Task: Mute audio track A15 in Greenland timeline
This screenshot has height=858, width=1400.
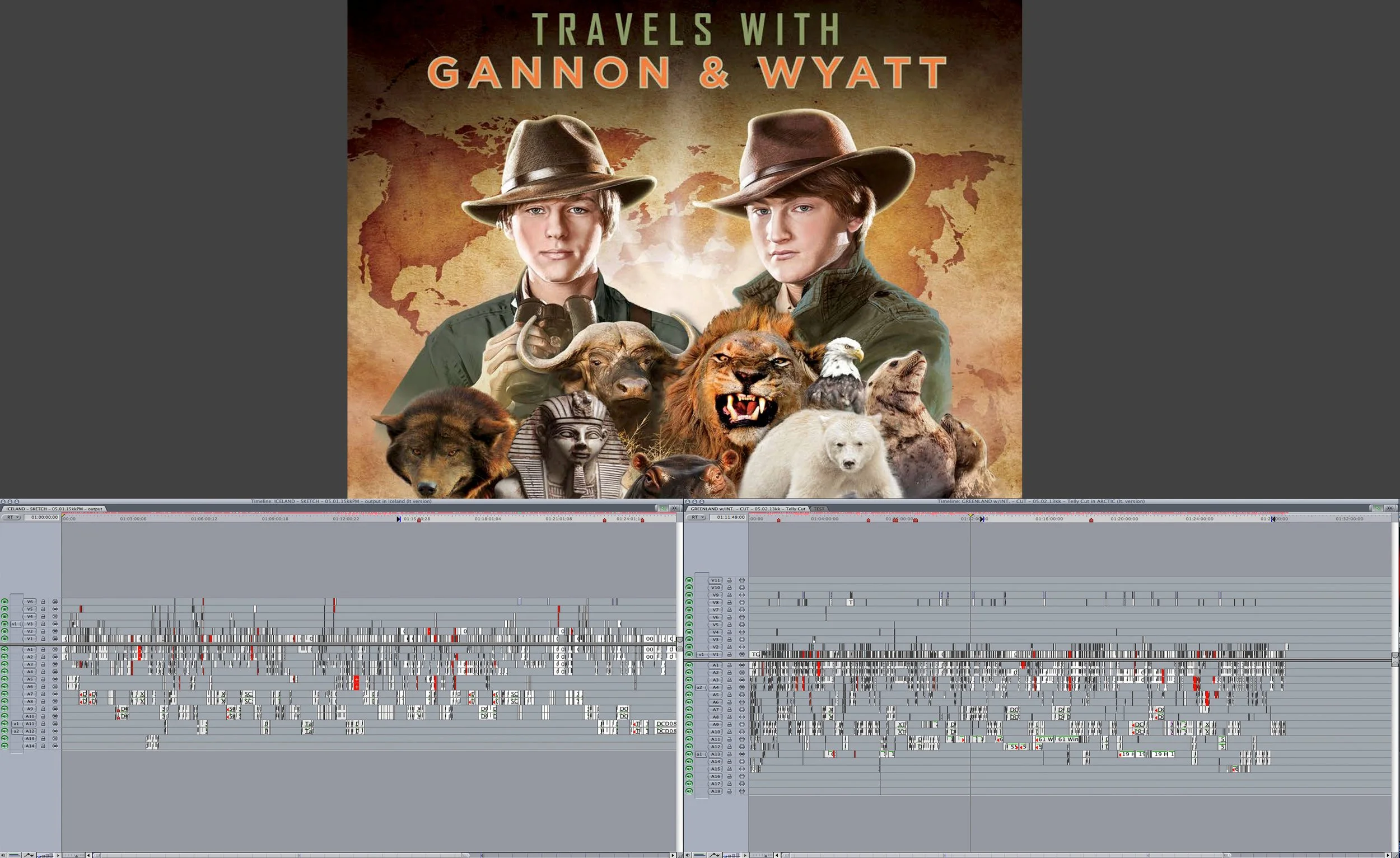Action: (689, 769)
